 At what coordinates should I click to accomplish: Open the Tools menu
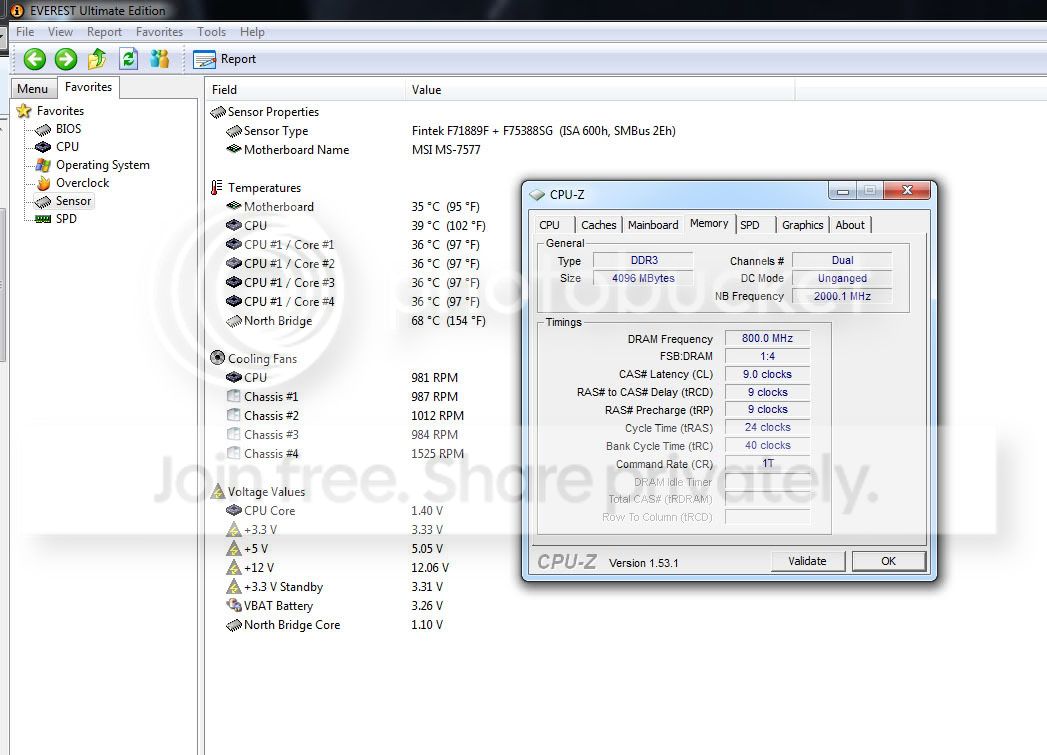[211, 31]
